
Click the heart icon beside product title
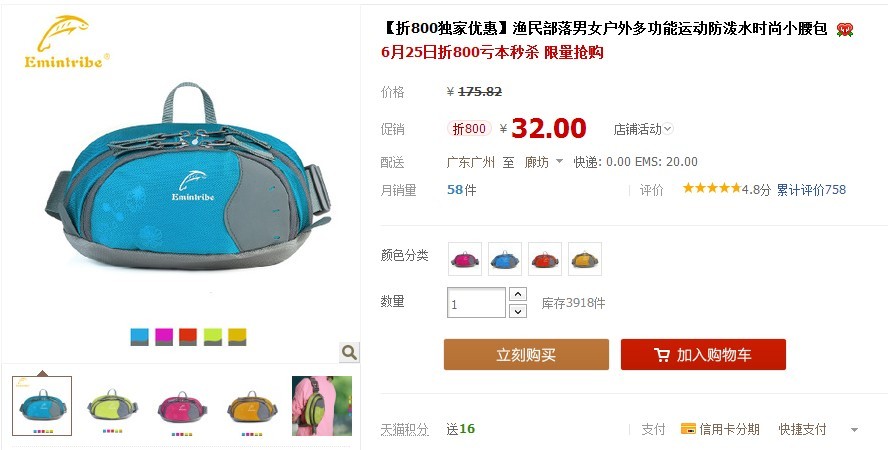(844, 29)
